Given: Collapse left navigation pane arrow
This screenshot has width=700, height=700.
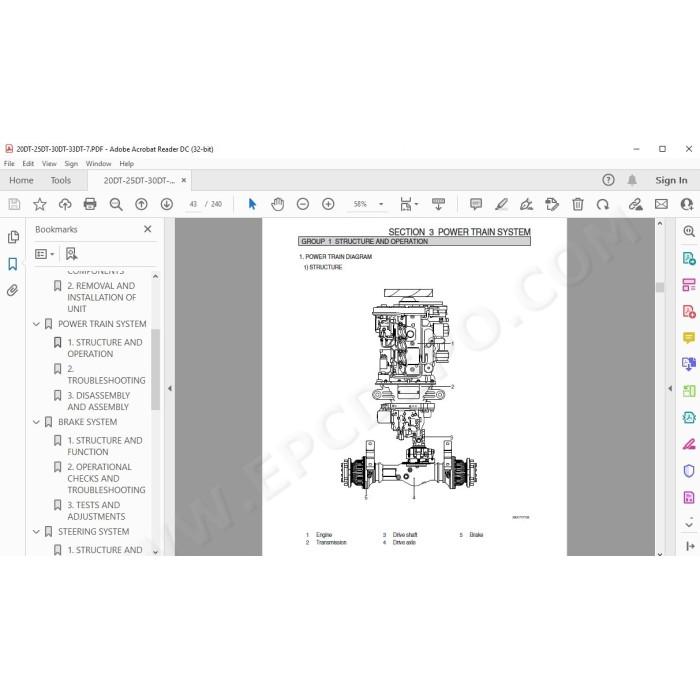Looking at the screenshot, I should tap(170, 388).
